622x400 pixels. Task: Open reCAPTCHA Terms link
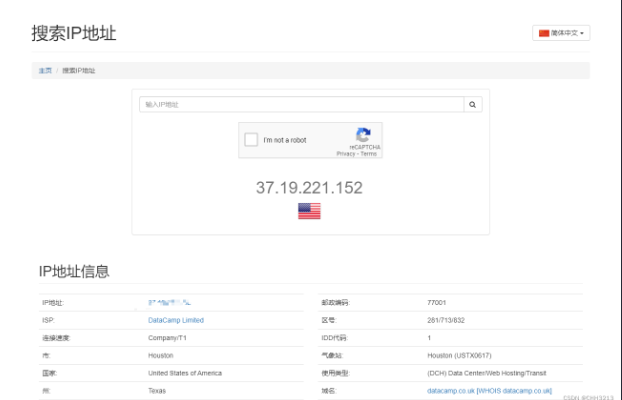[369, 154]
